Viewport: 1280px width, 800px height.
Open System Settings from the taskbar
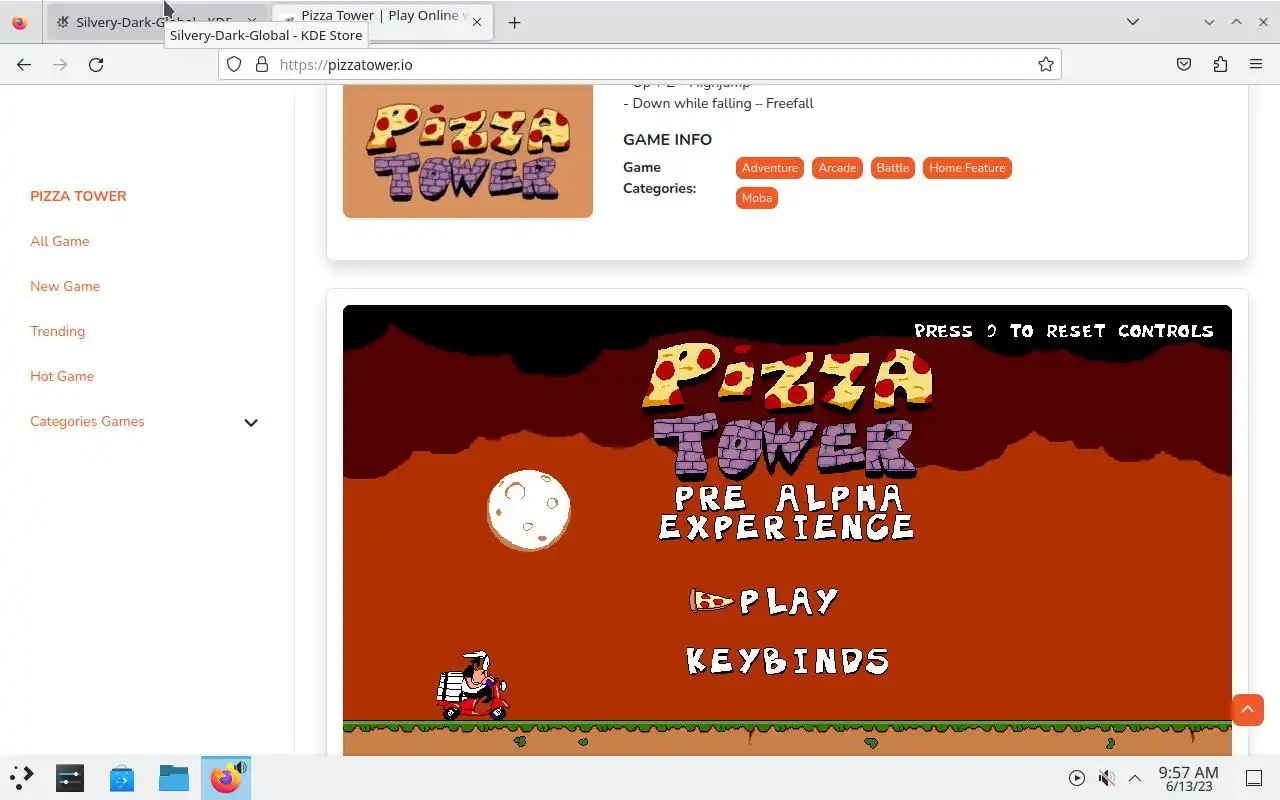(70, 778)
